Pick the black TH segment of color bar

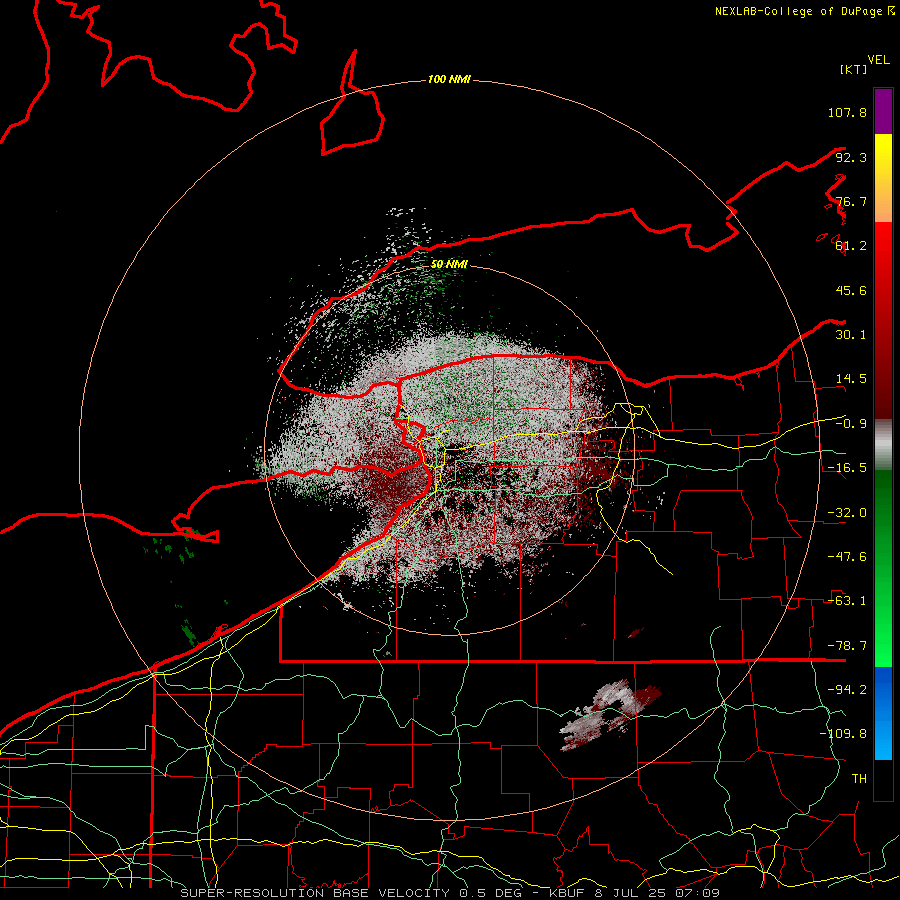[x=883, y=779]
